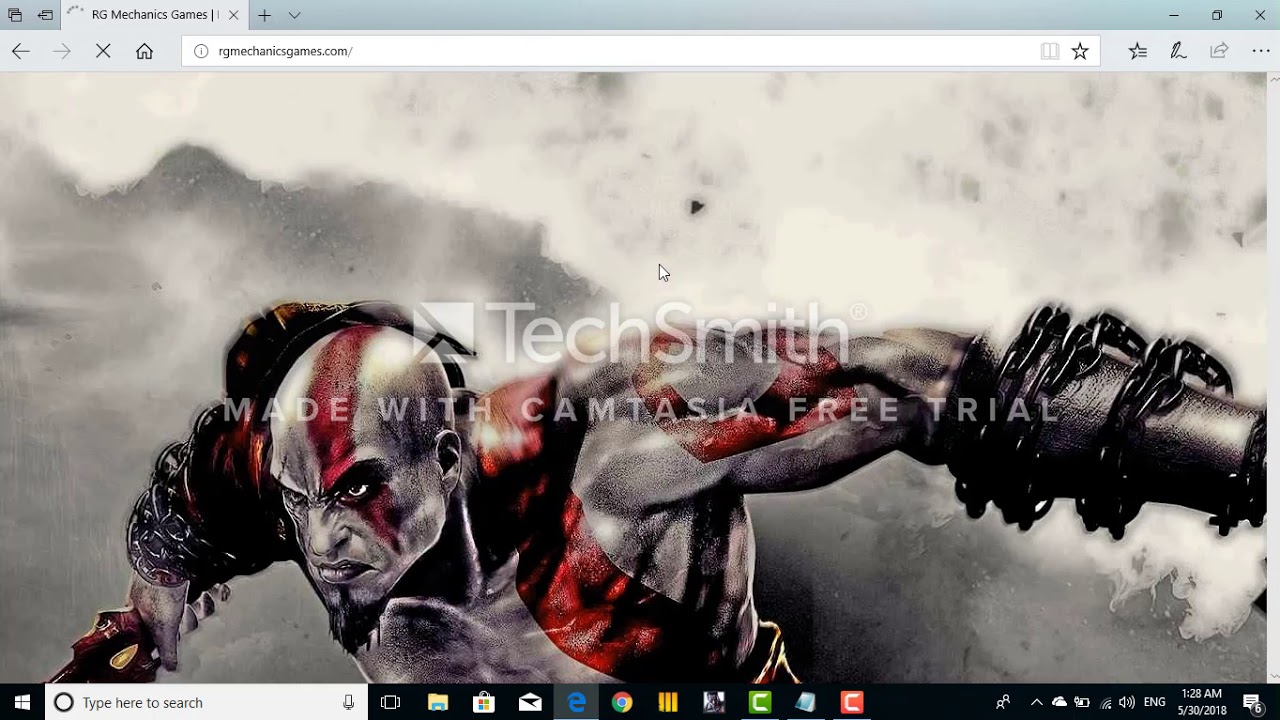Open Task View
This screenshot has height=720, width=1280.
390,702
